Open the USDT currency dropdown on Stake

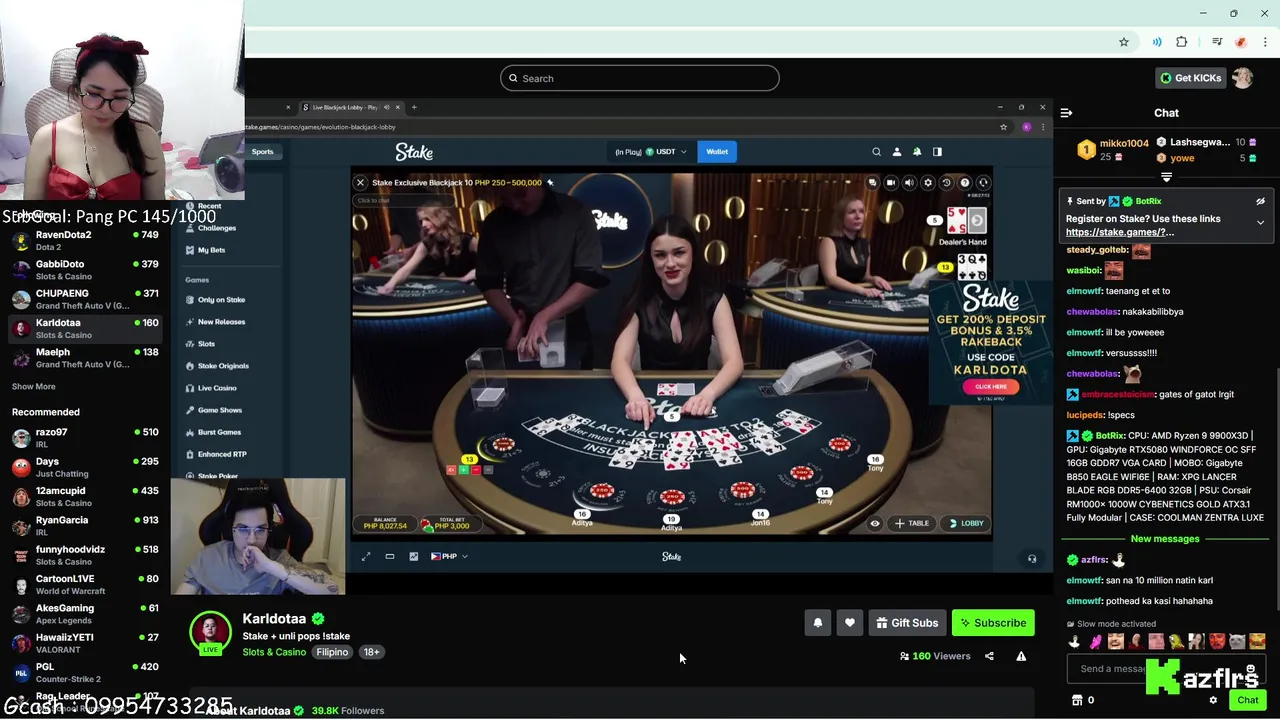click(x=666, y=152)
